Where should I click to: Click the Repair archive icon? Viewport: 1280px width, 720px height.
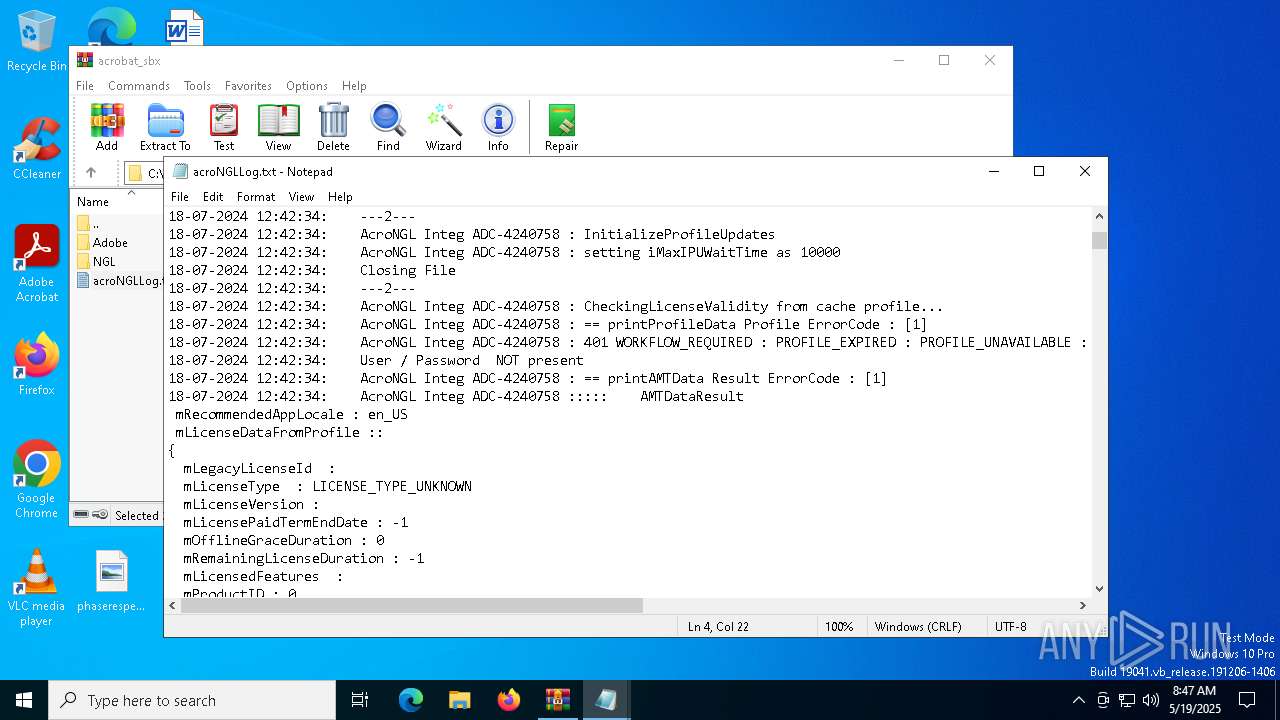[x=561, y=127]
